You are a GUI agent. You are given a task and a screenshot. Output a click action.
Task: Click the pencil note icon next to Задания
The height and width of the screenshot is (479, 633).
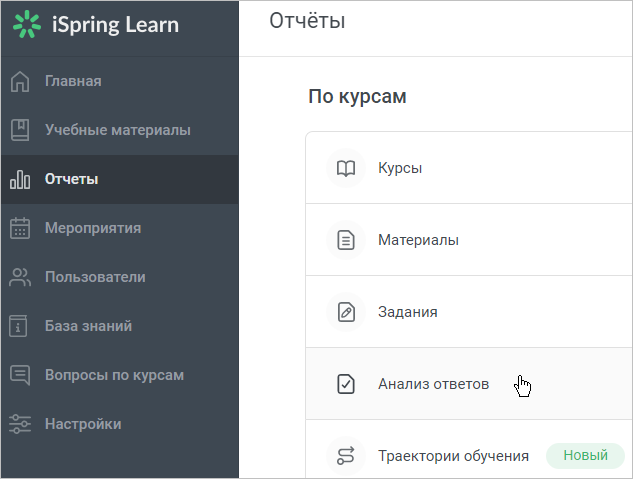tap(346, 312)
